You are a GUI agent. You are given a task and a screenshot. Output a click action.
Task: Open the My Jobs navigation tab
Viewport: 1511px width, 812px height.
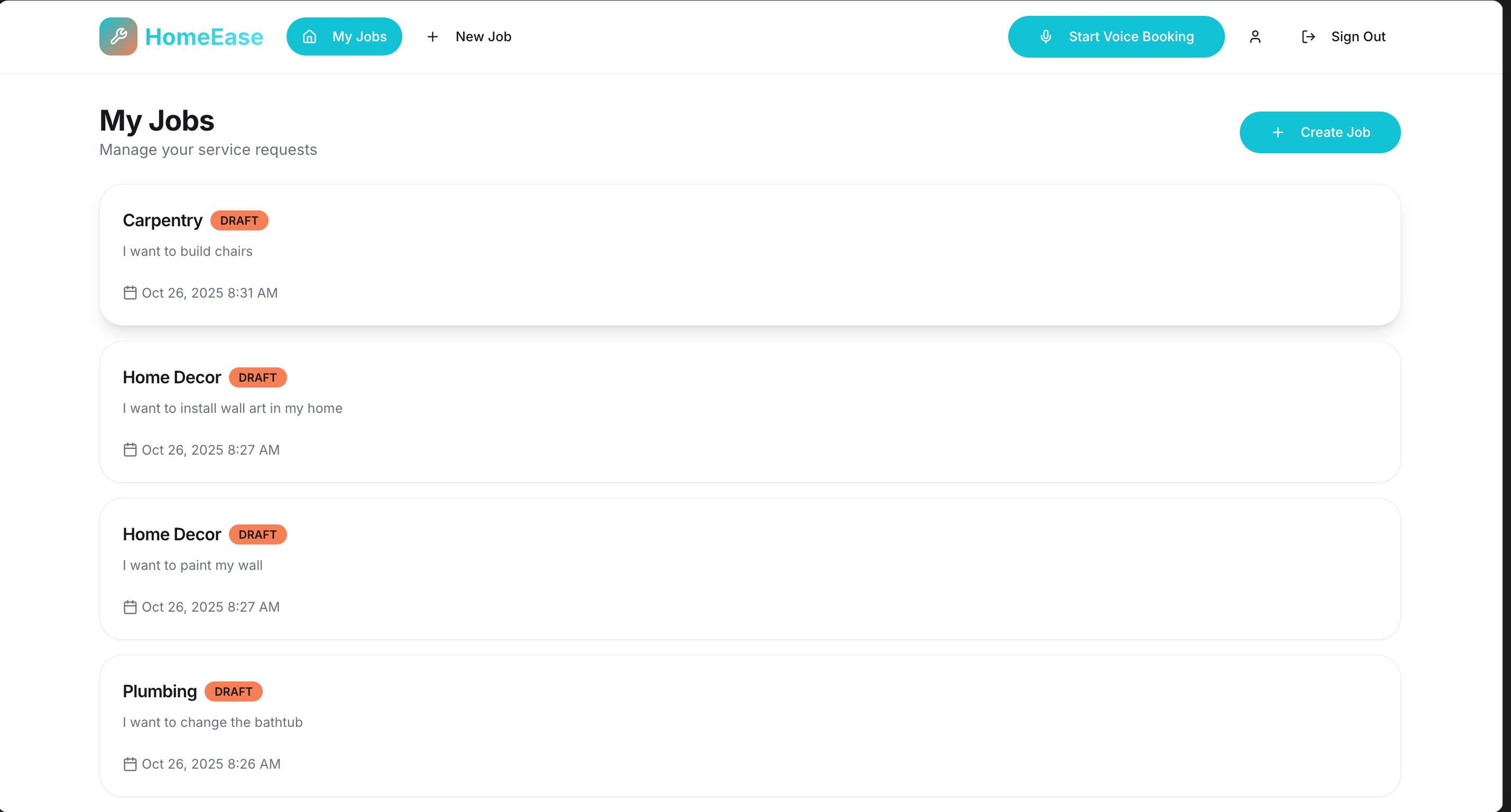tap(344, 36)
